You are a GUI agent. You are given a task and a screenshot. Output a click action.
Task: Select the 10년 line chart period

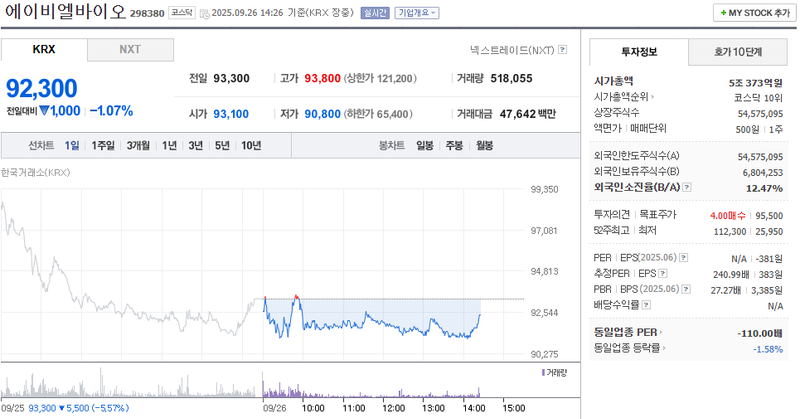[251, 145]
